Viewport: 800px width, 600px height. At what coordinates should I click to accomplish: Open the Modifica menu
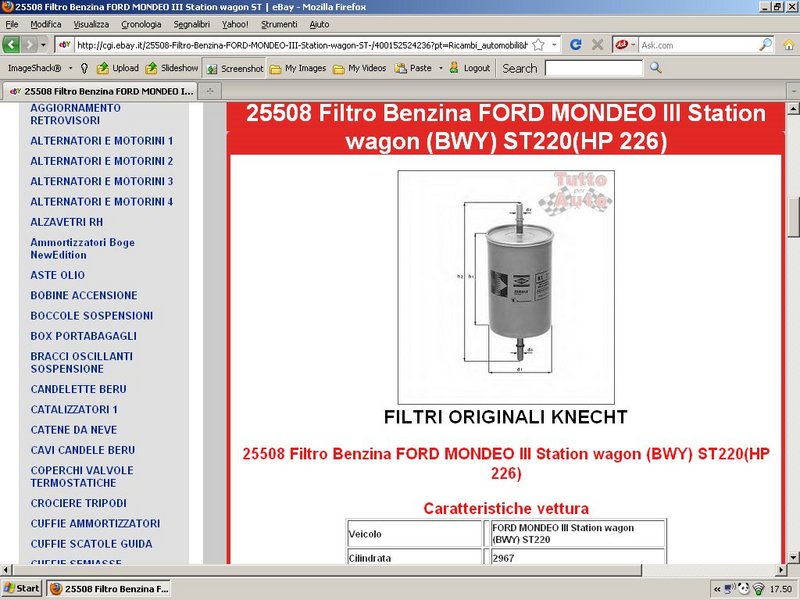[x=46, y=24]
